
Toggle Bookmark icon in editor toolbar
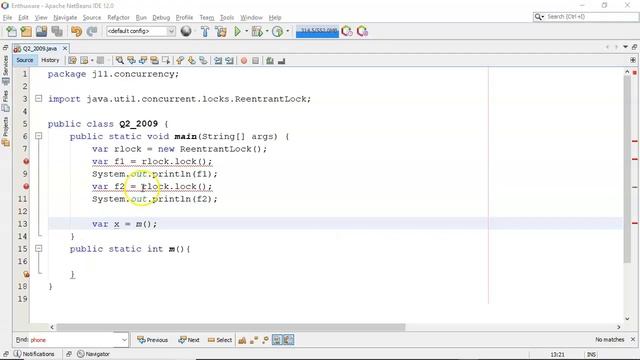tap(203, 60)
